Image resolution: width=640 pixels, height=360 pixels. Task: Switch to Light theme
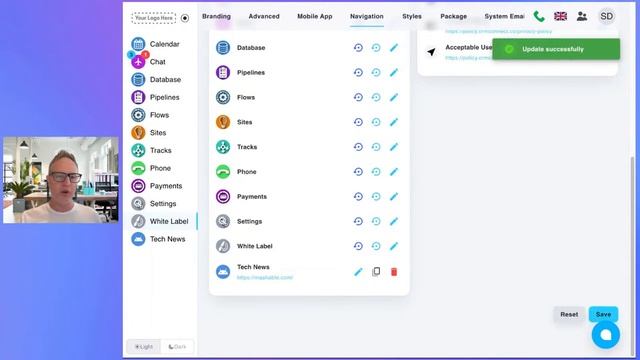(144, 347)
